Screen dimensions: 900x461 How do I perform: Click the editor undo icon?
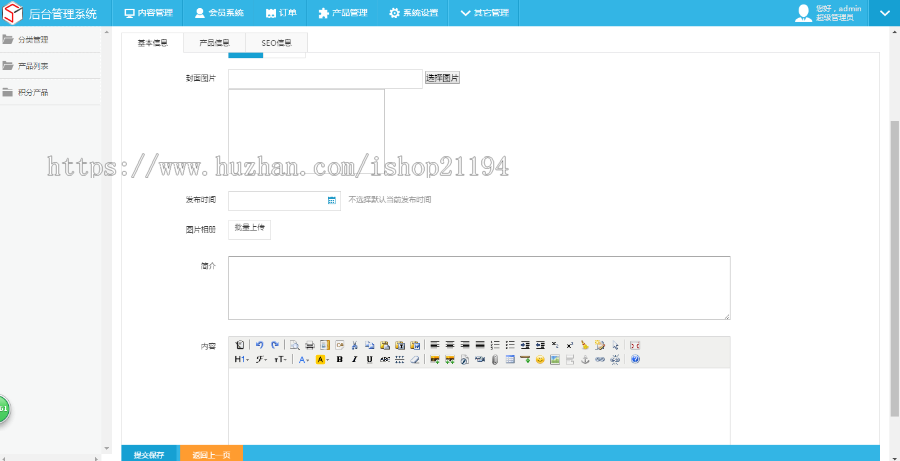click(259, 345)
